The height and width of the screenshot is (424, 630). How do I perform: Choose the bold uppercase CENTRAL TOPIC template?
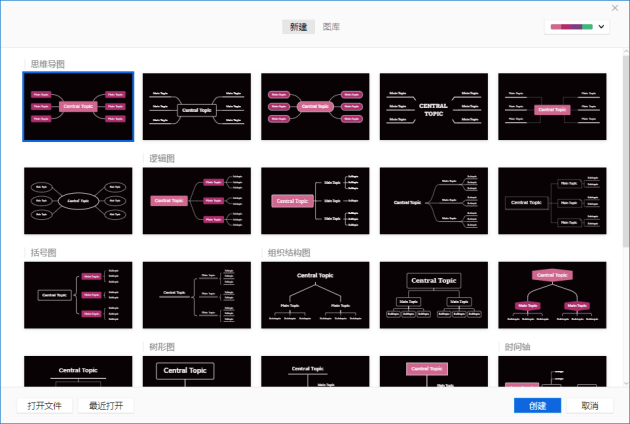[433, 106]
